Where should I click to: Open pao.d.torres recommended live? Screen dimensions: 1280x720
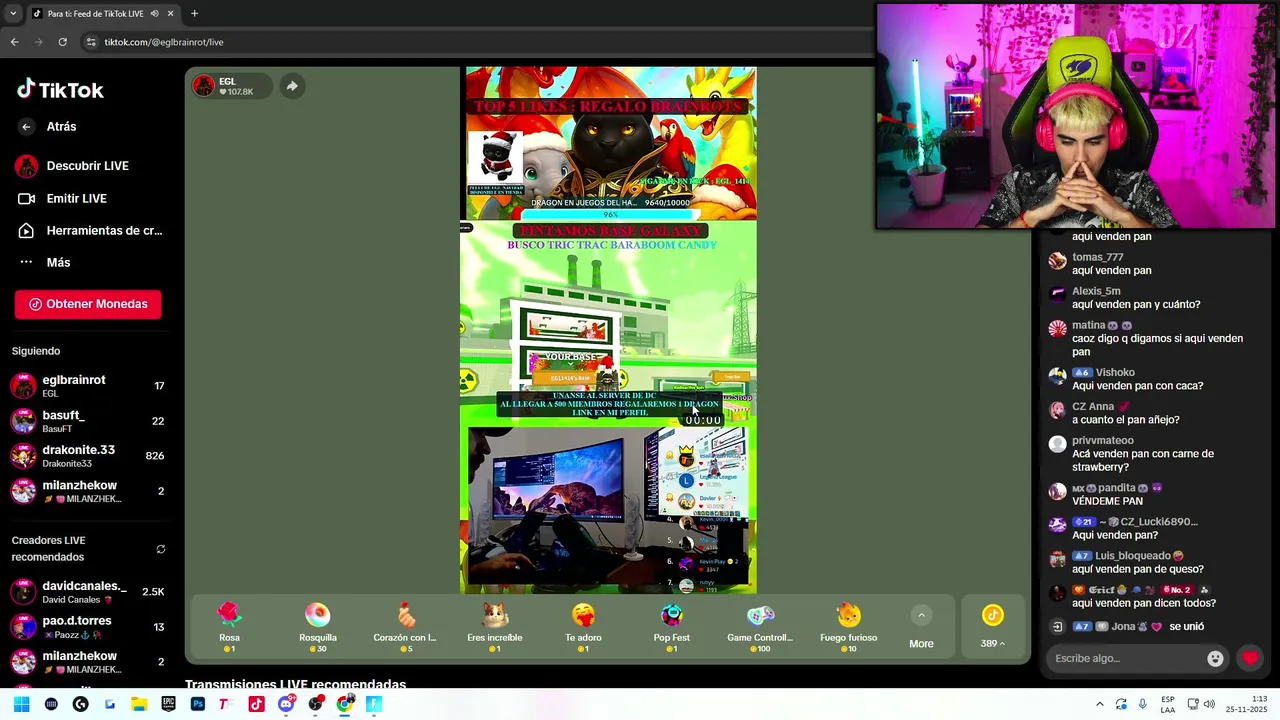coord(88,627)
